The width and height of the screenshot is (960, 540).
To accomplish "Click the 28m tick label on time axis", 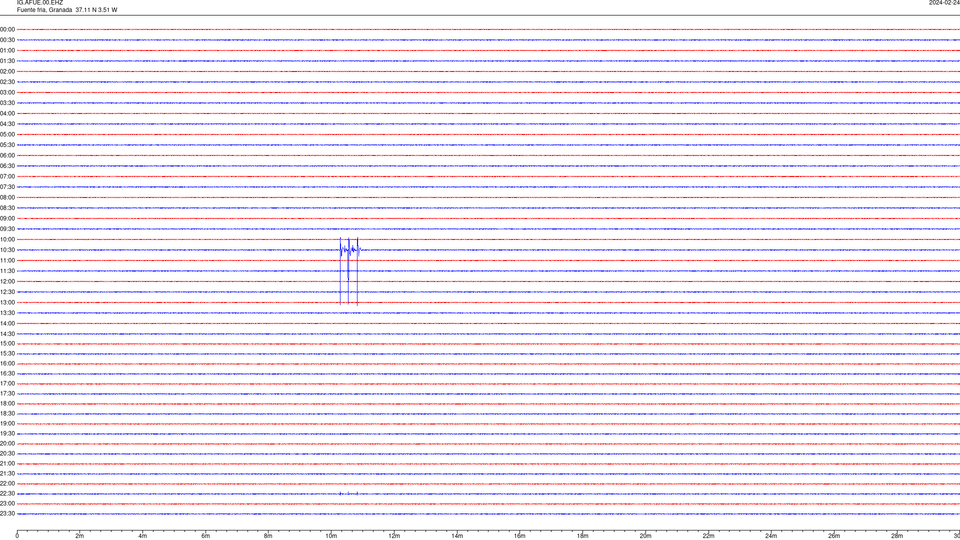I will tap(897, 536).
